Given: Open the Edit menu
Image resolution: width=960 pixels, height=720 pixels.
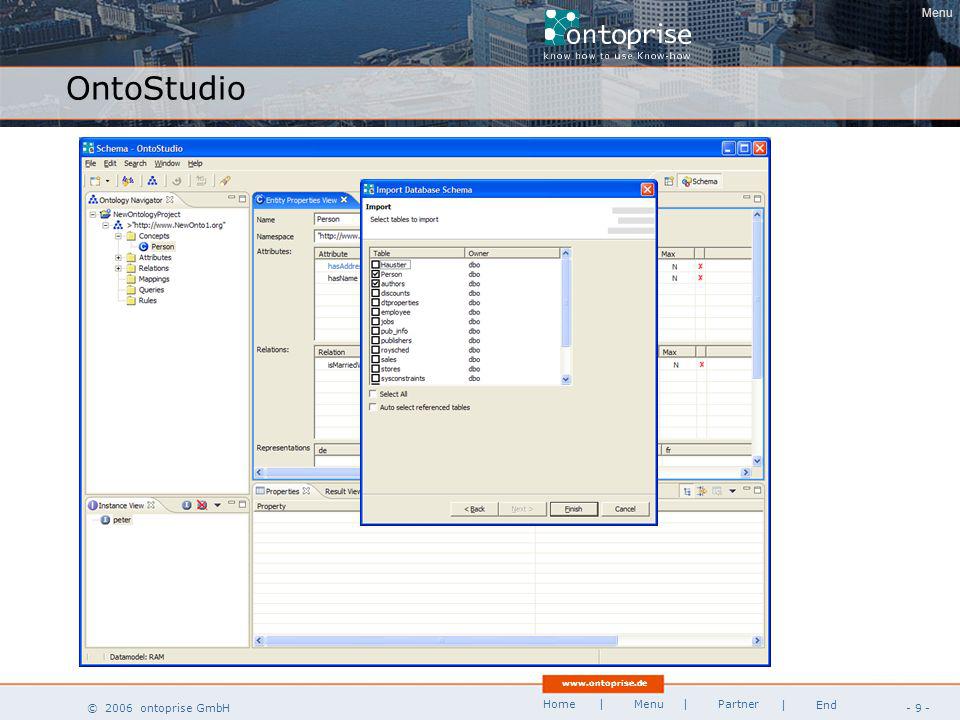Looking at the screenshot, I should [x=110, y=163].
